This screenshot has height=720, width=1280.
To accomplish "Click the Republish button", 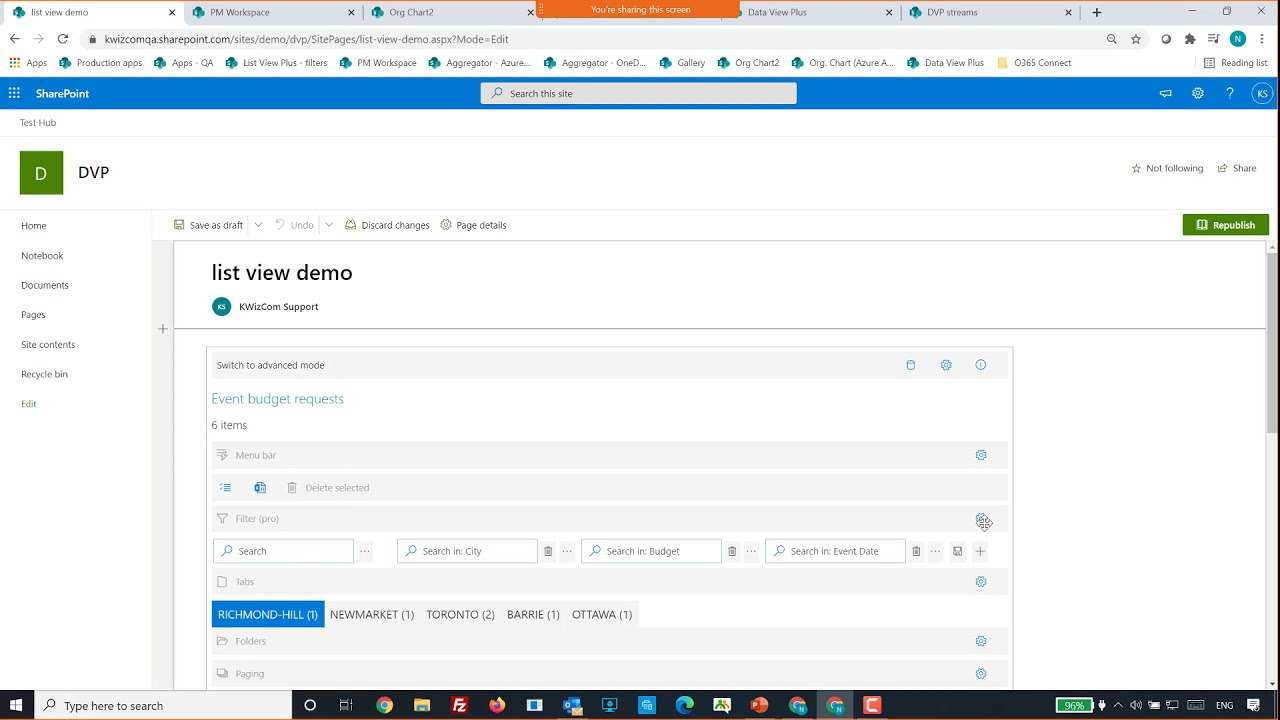I will point(1226,225).
